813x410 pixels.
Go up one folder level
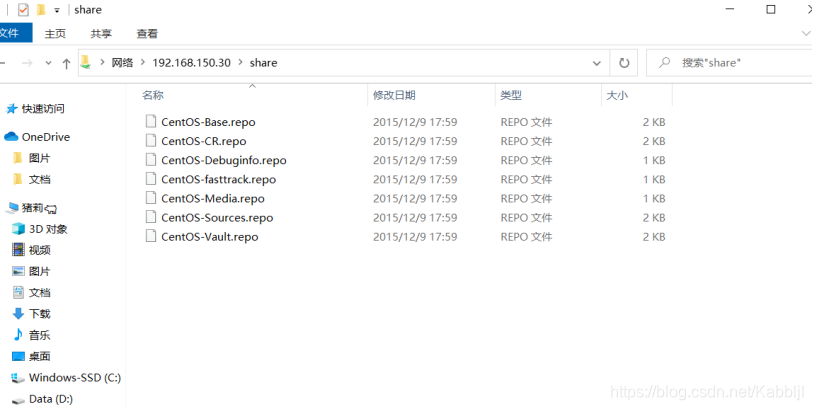pyautogui.click(x=66, y=63)
